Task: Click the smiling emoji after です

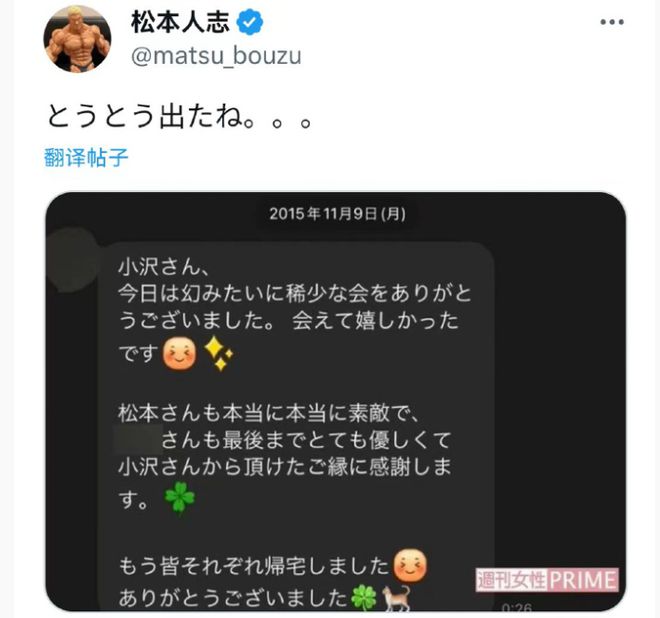Action: pyautogui.click(x=180, y=354)
